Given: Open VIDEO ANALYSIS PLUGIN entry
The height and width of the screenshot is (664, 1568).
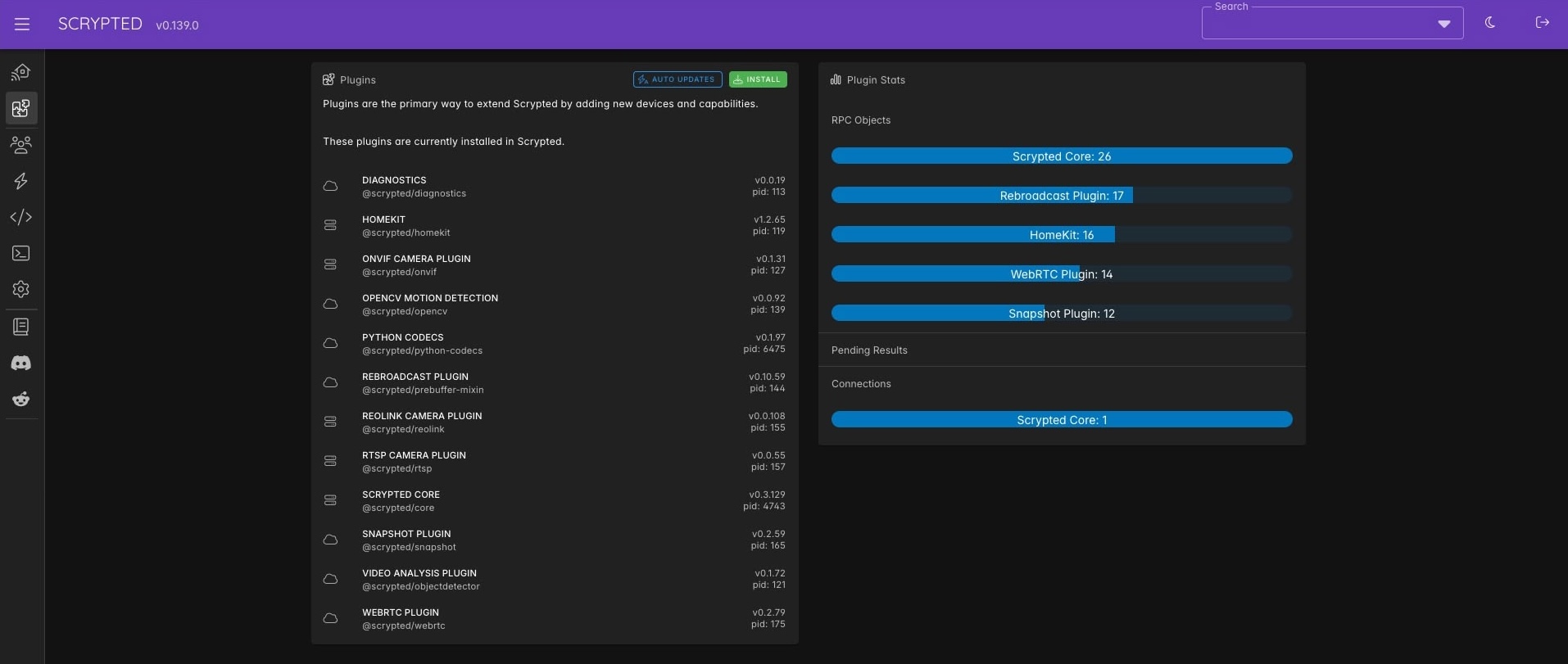Looking at the screenshot, I should [554, 580].
